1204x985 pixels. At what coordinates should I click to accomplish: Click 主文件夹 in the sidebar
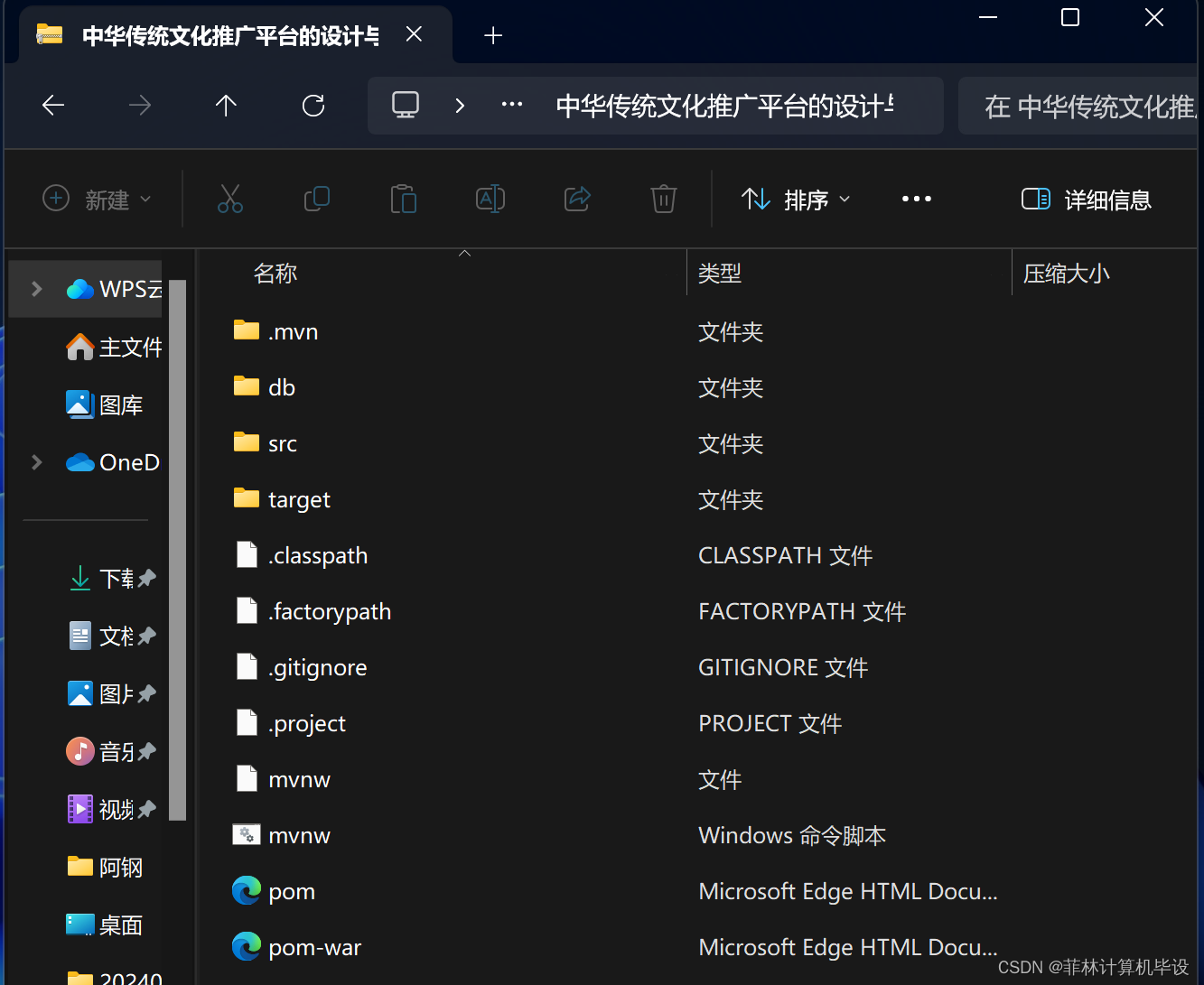click(x=117, y=347)
